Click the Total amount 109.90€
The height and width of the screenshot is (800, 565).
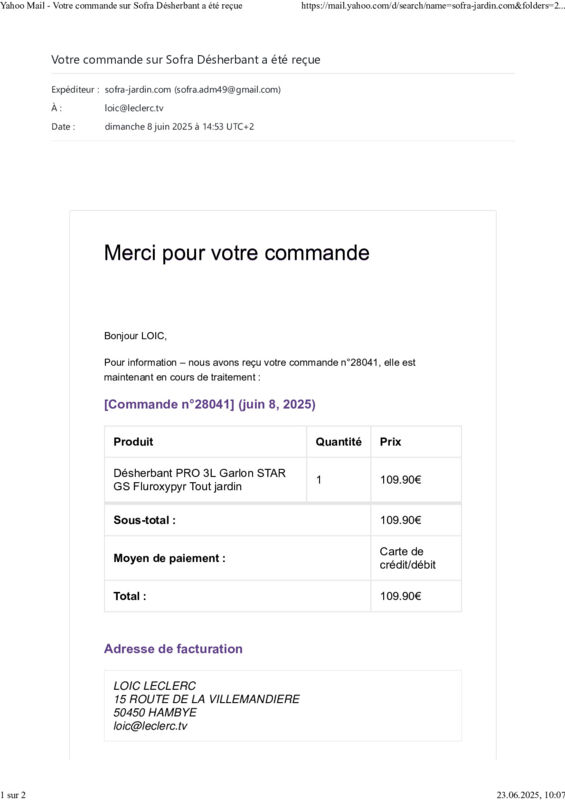(401, 596)
